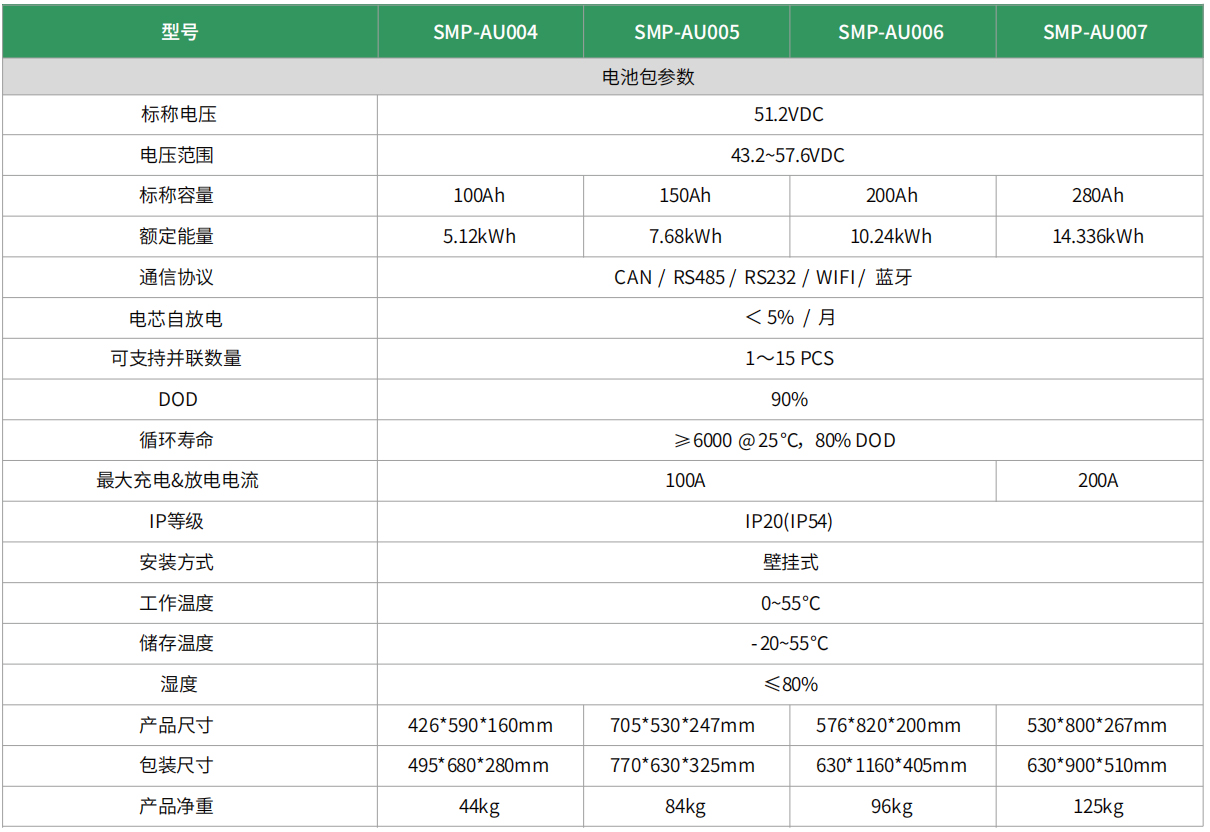The image size is (1210, 832).
Task: Click the CAN / RS485 communication protocol cell
Action: coord(763,277)
